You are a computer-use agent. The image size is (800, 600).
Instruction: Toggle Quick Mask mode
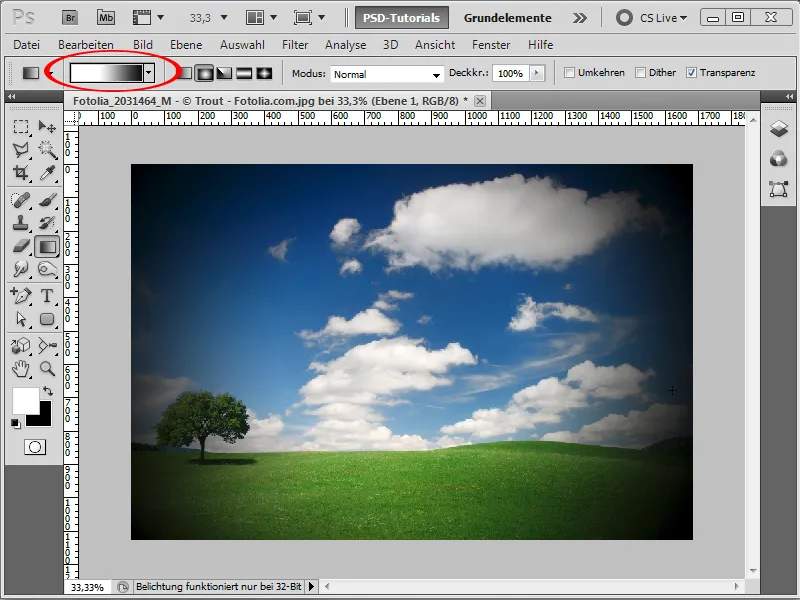click(35, 447)
